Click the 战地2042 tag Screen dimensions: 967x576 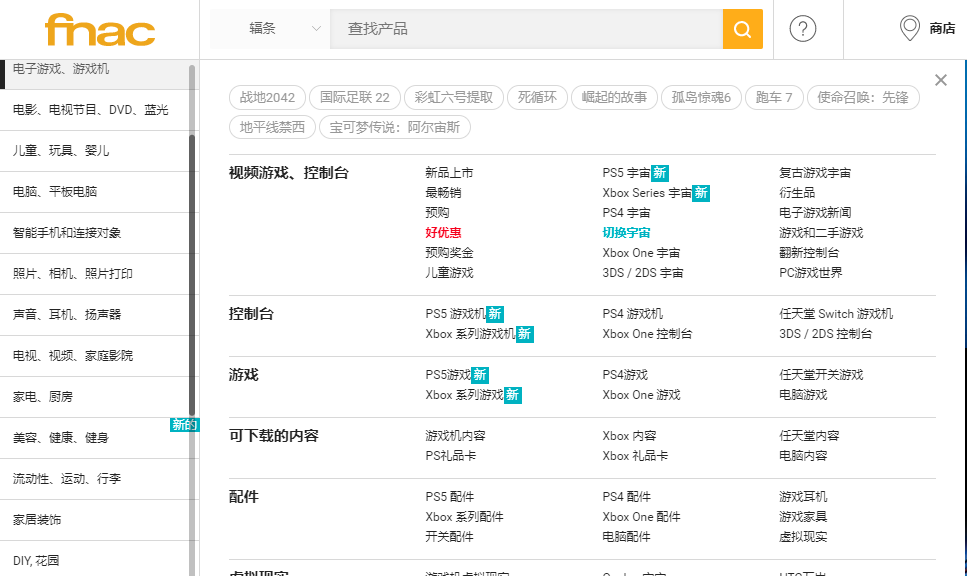coord(267,97)
